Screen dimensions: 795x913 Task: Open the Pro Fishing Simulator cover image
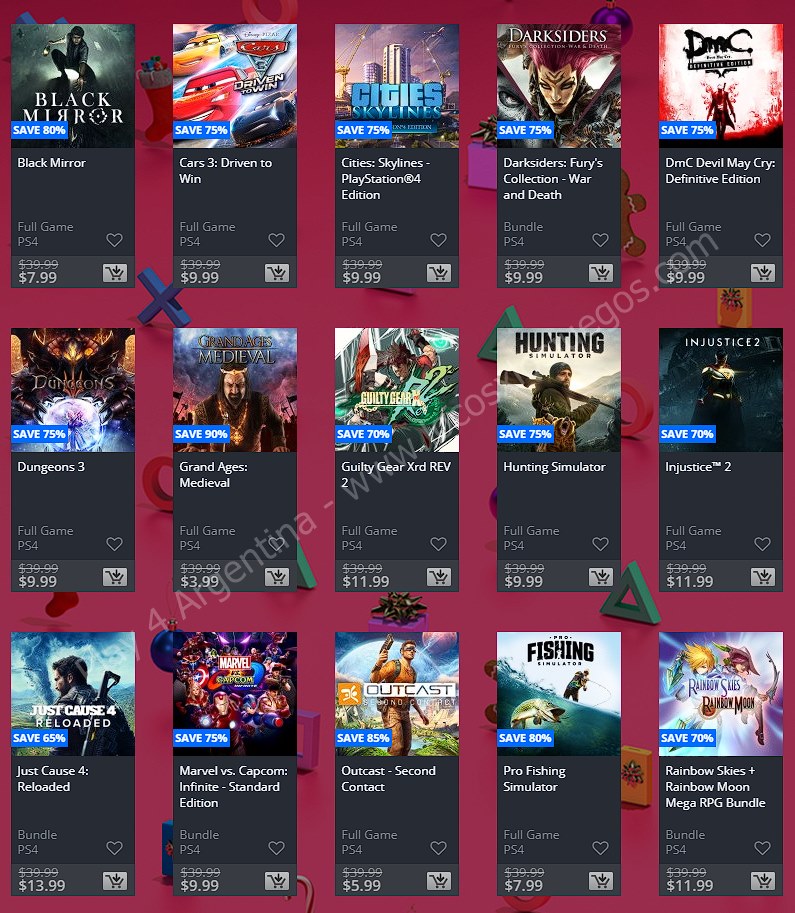pyautogui.click(x=559, y=693)
